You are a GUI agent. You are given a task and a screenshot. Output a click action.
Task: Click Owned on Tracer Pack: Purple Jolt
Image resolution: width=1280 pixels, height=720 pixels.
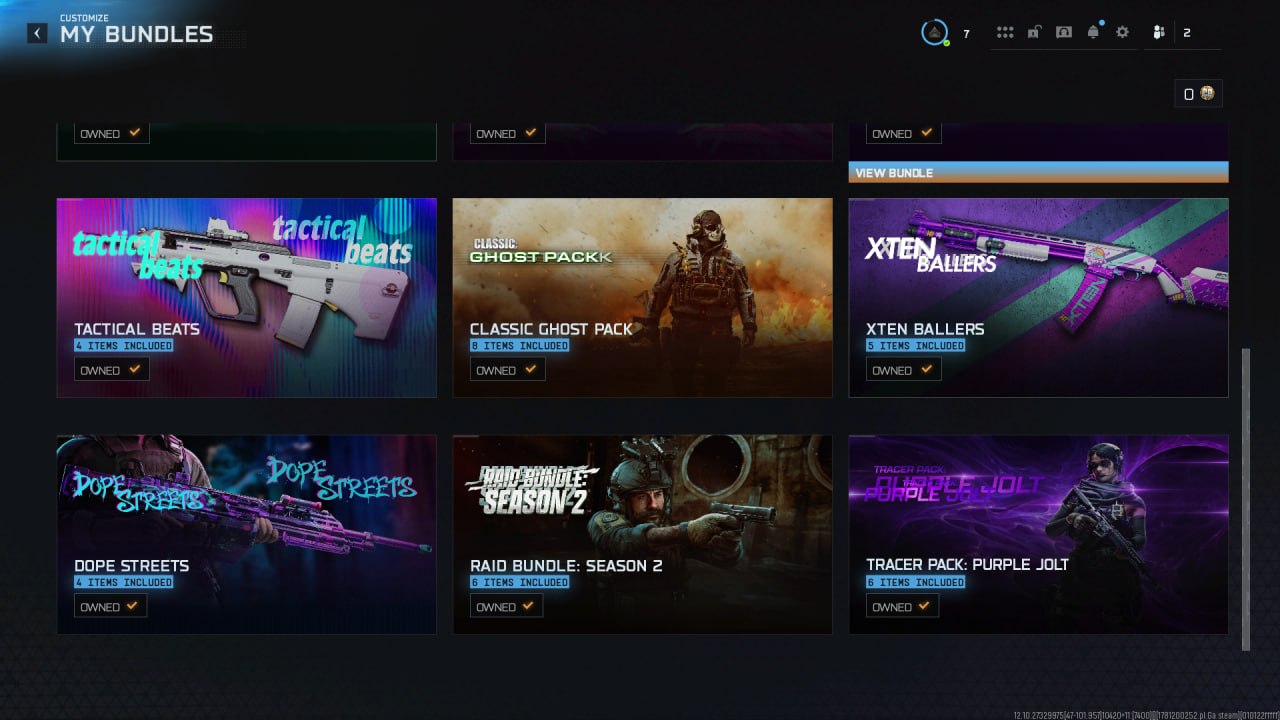[x=902, y=606]
